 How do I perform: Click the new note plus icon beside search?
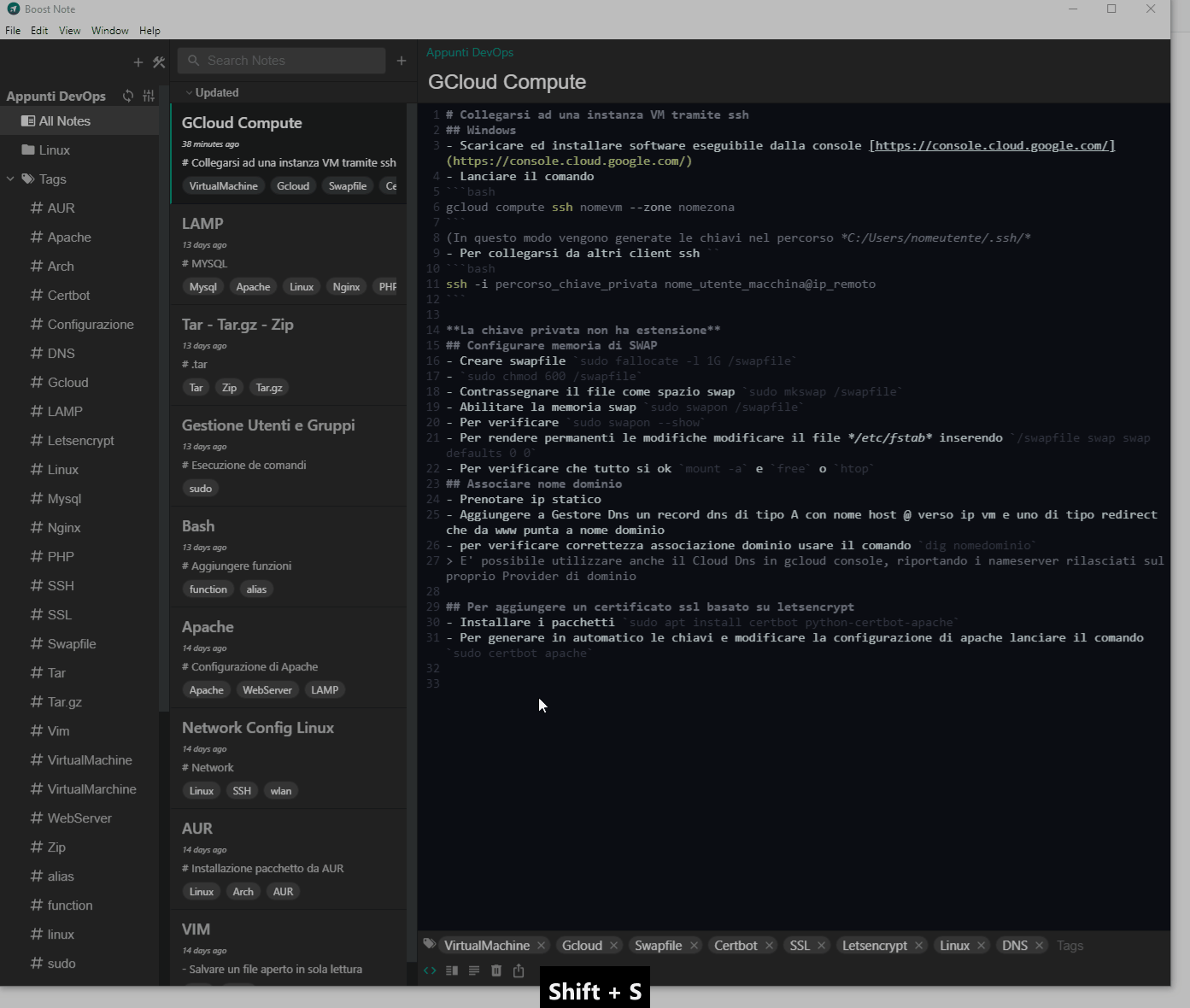[401, 60]
